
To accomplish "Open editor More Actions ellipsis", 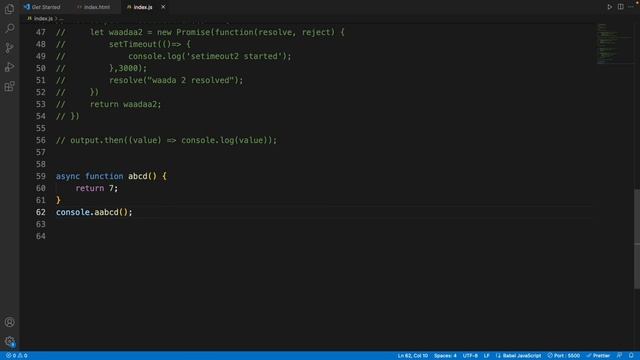I will tap(631, 7).
